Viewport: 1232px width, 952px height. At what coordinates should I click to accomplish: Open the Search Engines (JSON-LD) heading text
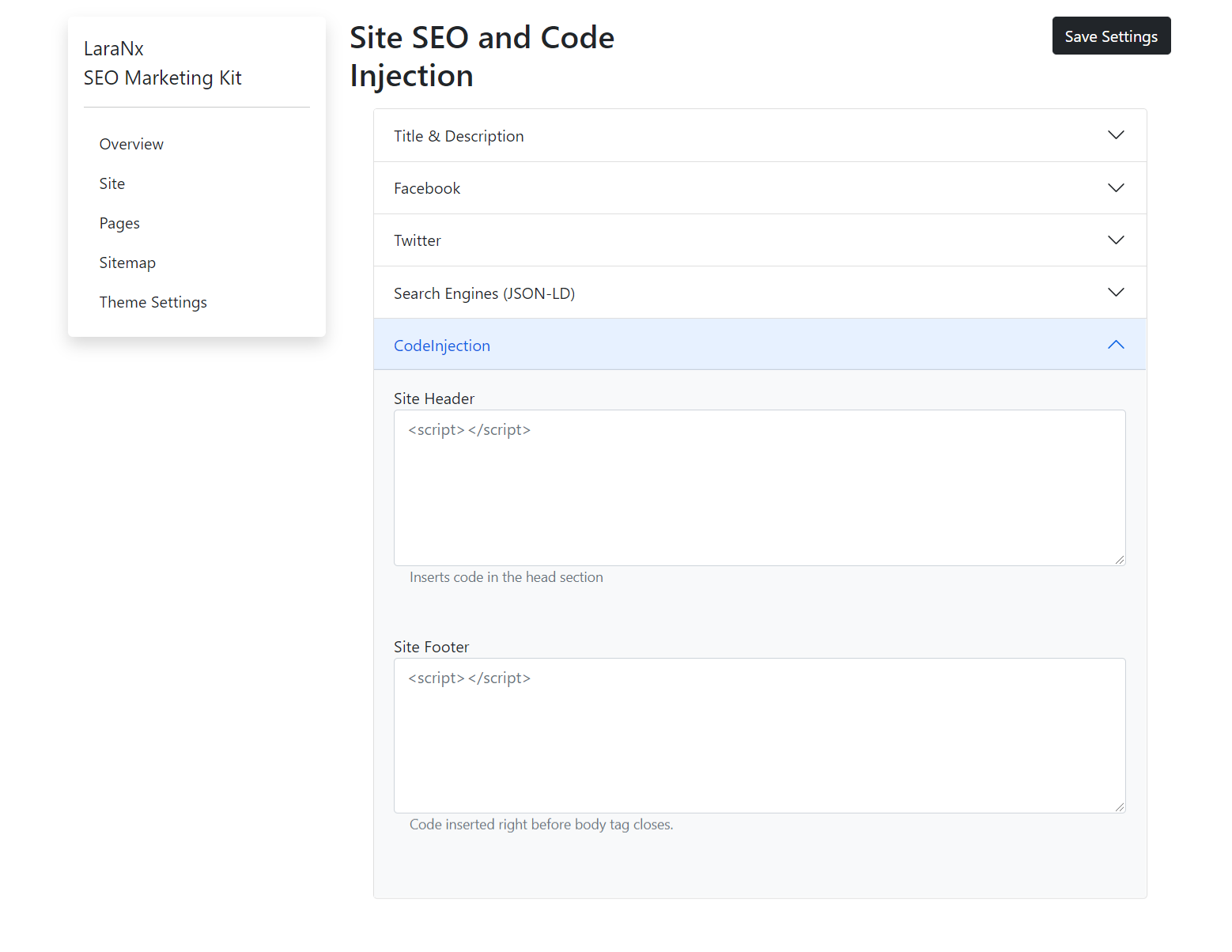[x=484, y=293]
